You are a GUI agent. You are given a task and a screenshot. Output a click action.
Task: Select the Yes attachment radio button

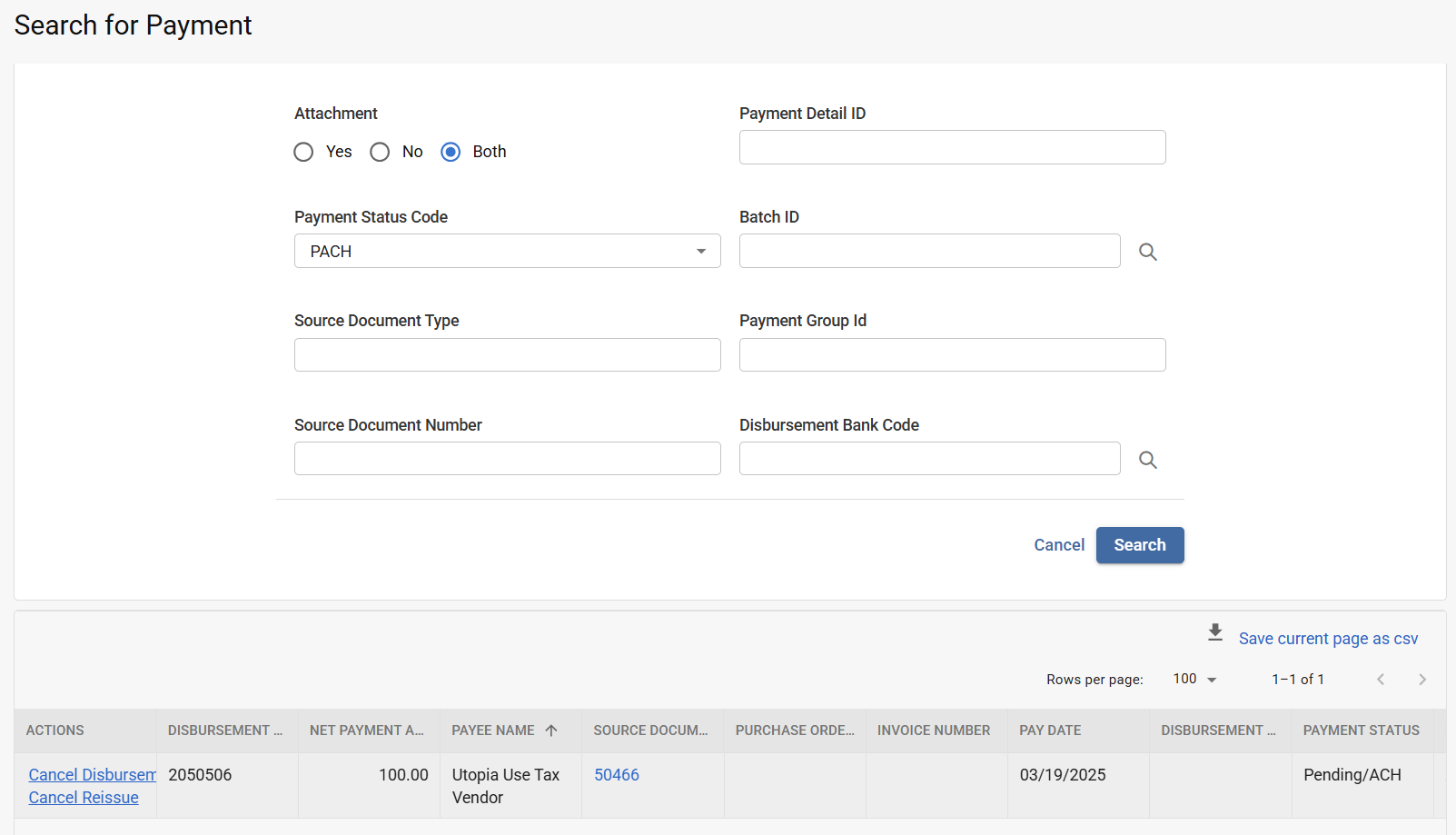click(303, 152)
